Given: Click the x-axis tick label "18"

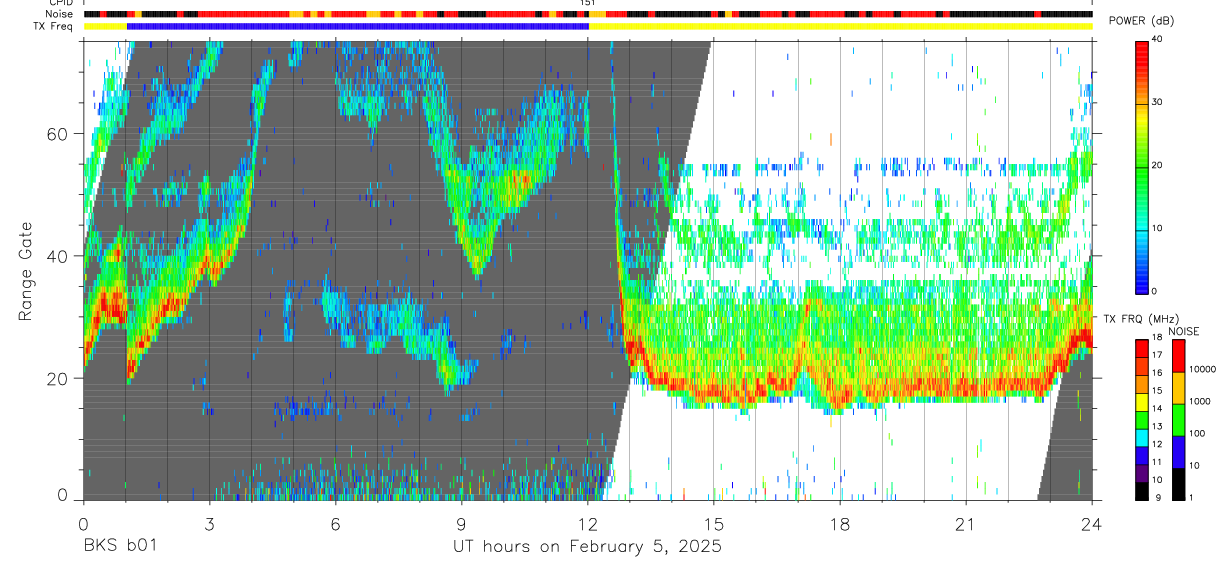Looking at the screenshot, I should pos(840,523).
